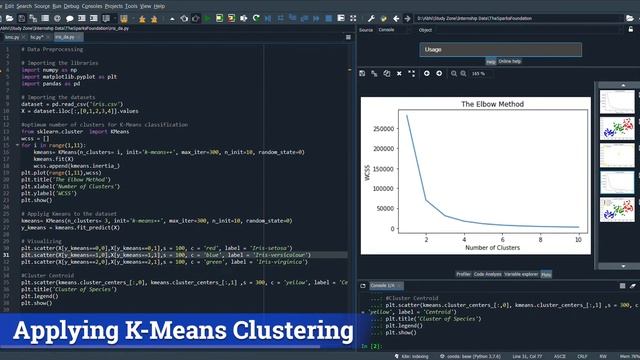This screenshot has height=360, width=640.
Task: Switch to Variable explorer tab
Action: click(521, 274)
